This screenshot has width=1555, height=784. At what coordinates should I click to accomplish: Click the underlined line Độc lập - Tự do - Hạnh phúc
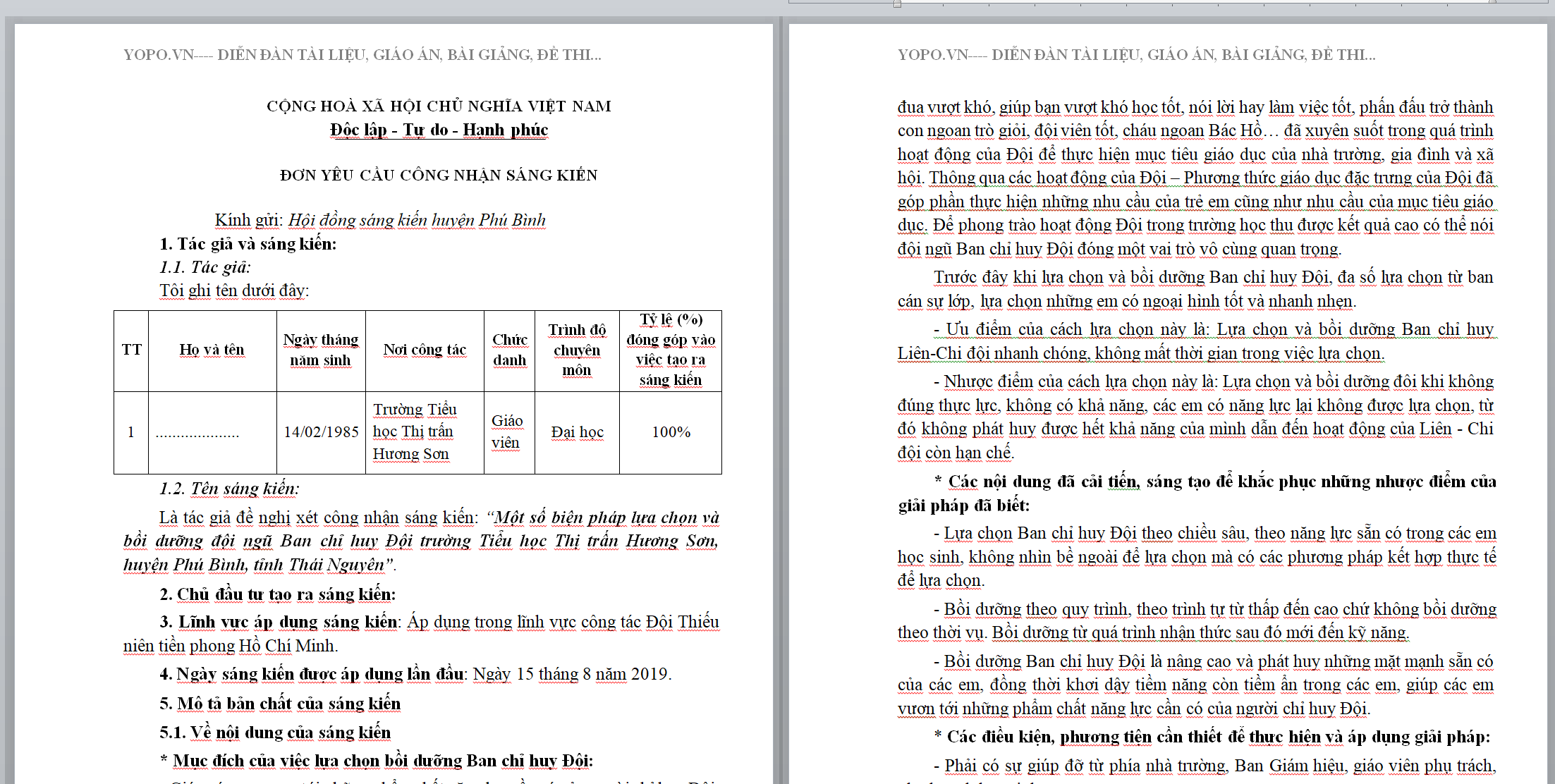pyautogui.click(x=439, y=130)
